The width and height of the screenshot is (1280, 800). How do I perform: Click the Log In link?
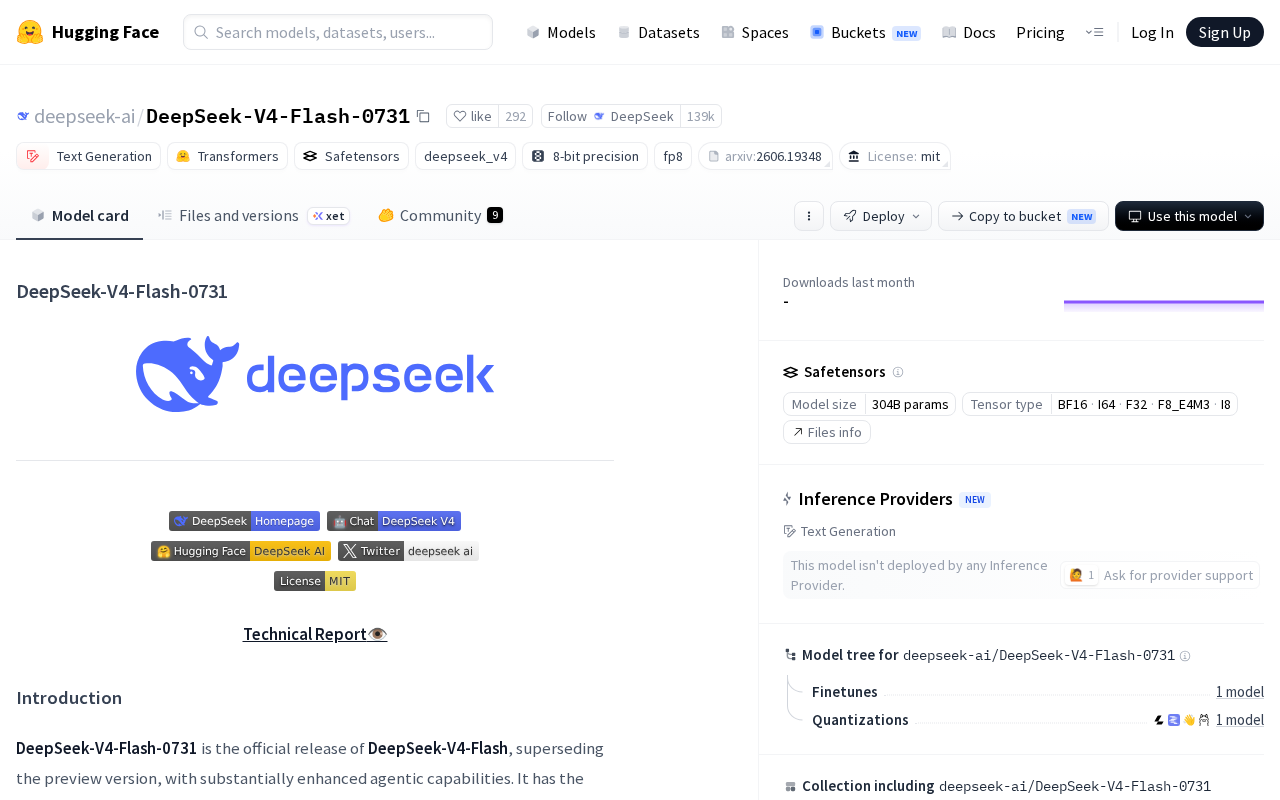pyautogui.click(x=1152, y=32)
